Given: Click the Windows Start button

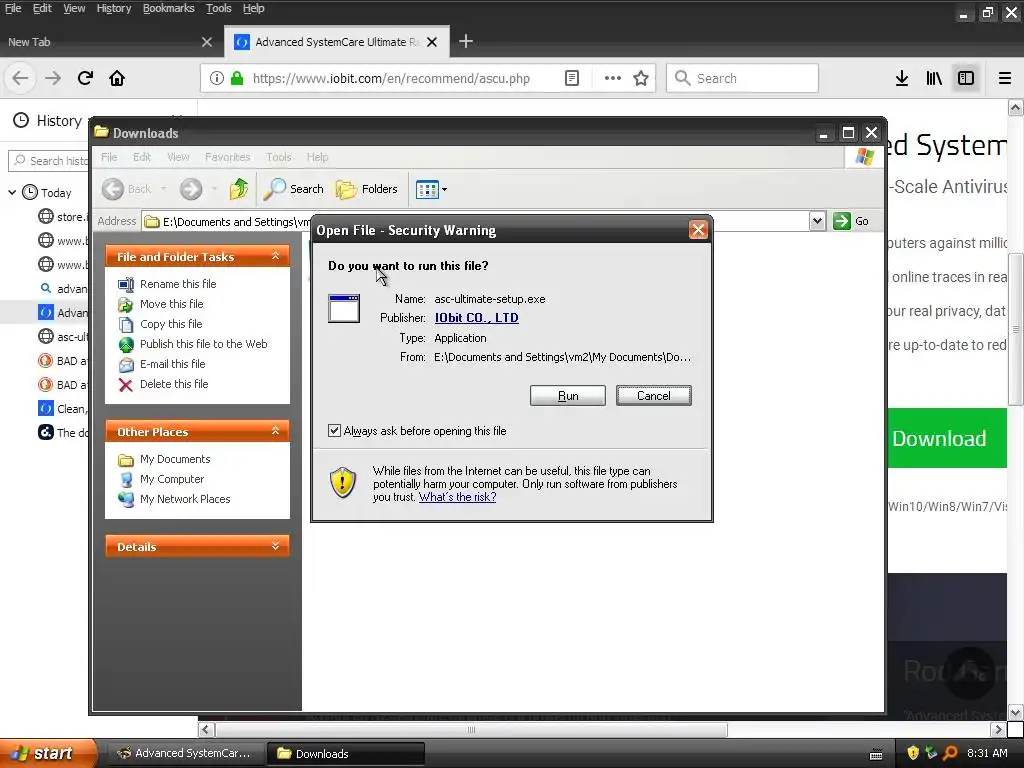Looking at the screenshot, I should (48, 753).
